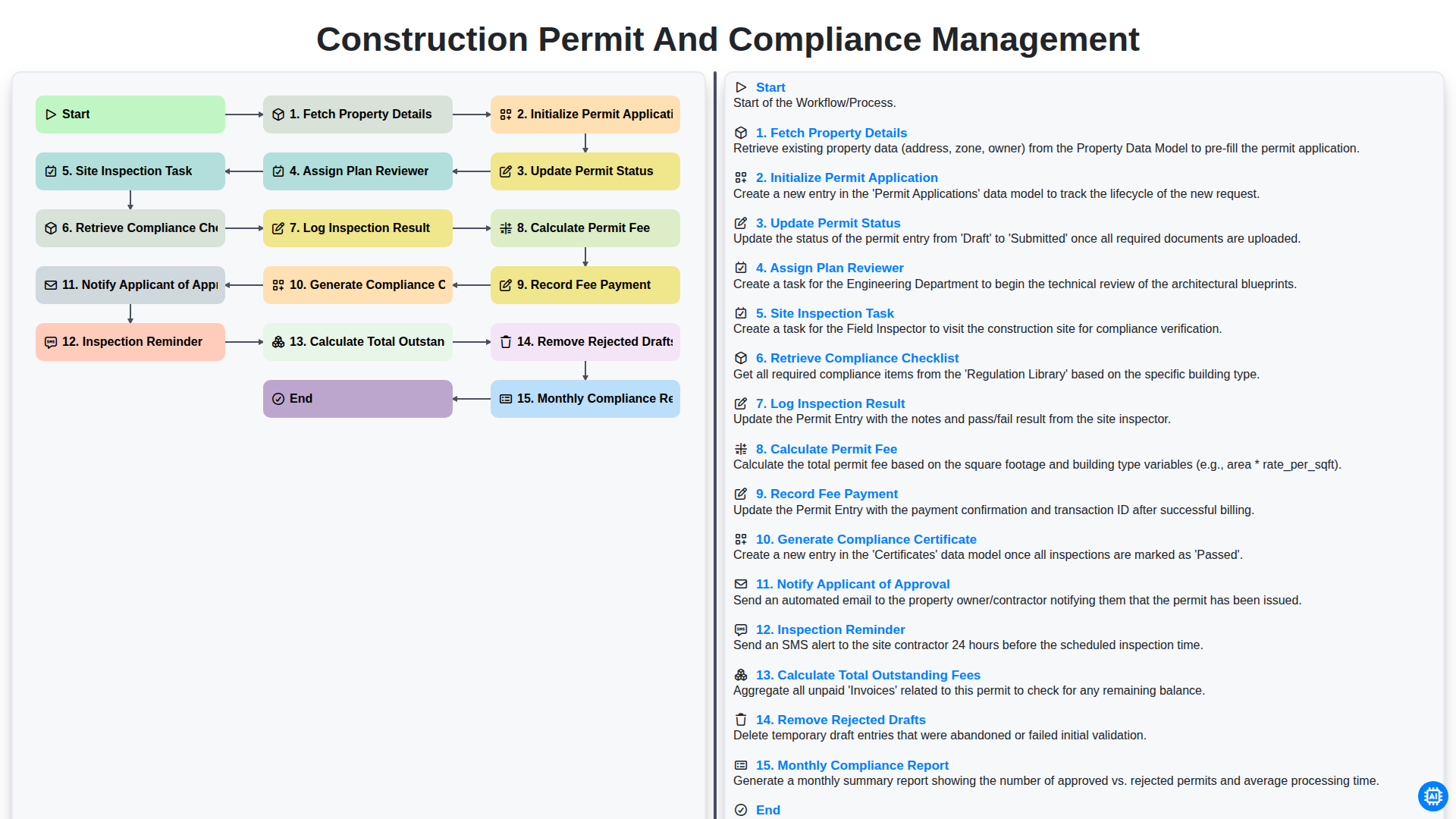Select the '2. Initialize Permit Applicati' node label
The image size is (1456, 819).
(595, 115)
